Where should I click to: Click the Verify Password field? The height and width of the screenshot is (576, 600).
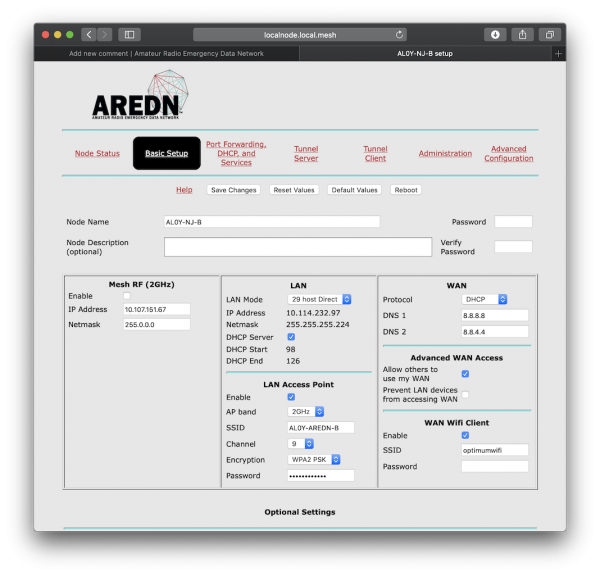(x=513, y=246)
